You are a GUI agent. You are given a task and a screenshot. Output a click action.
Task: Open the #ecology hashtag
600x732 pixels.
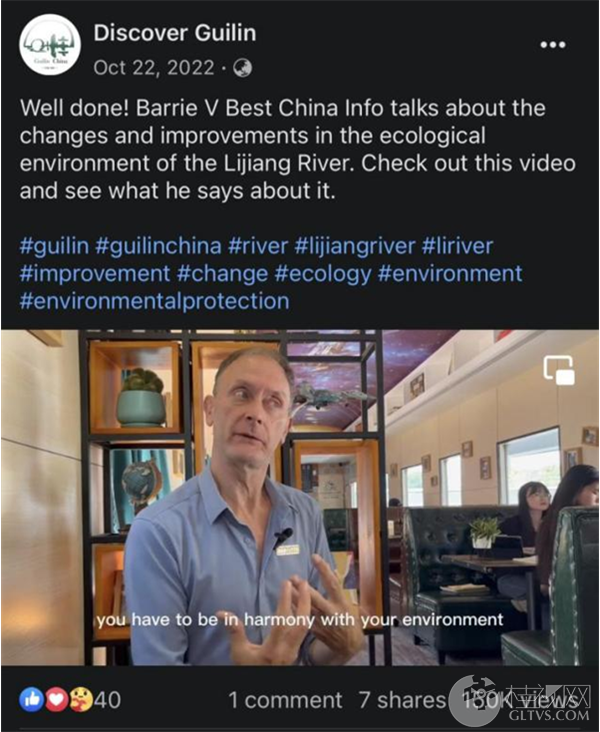pyautogui.click(x=323, y=274)
